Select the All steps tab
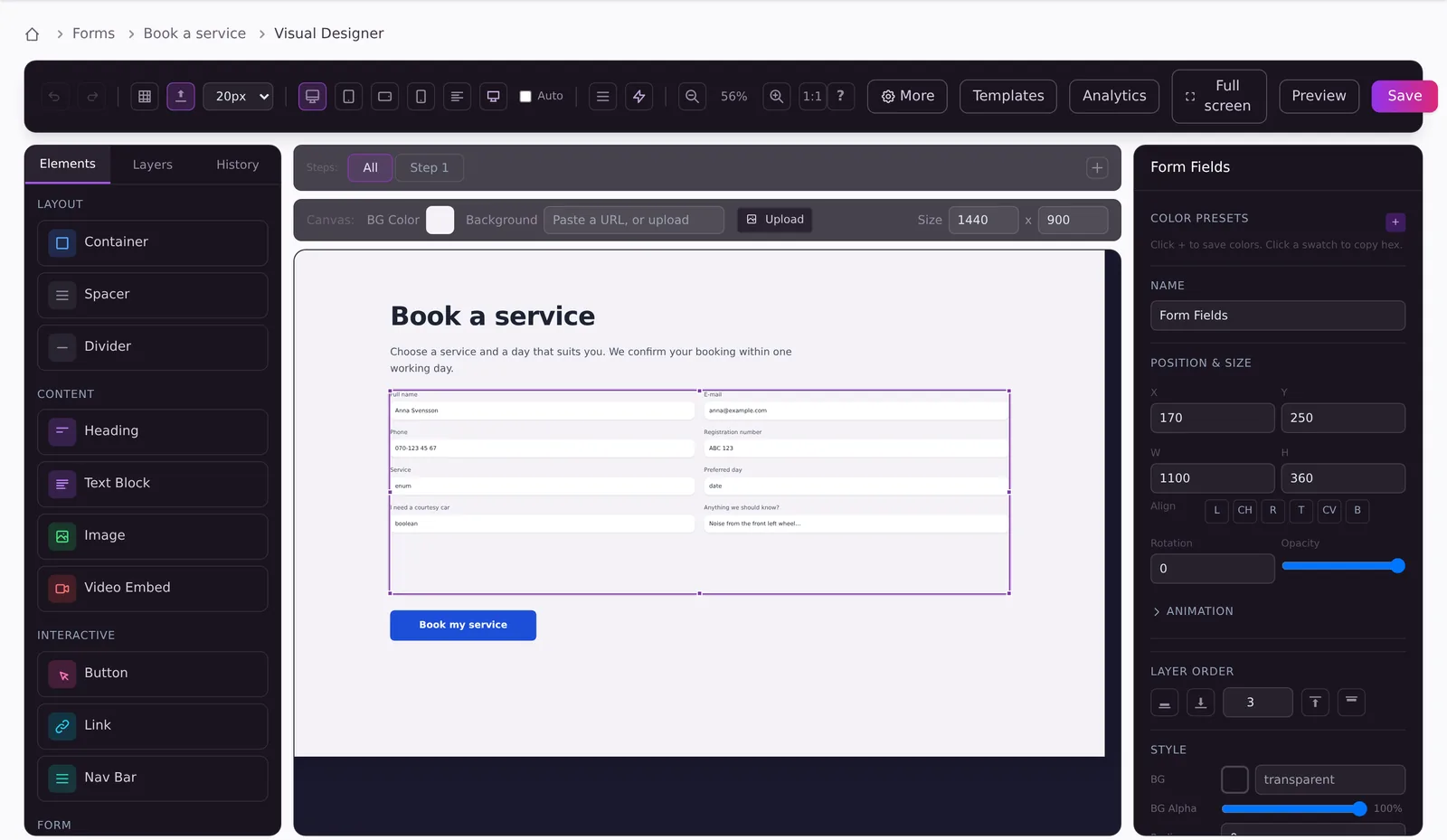Screen dimensions: 1447x840 click(370, 168)
